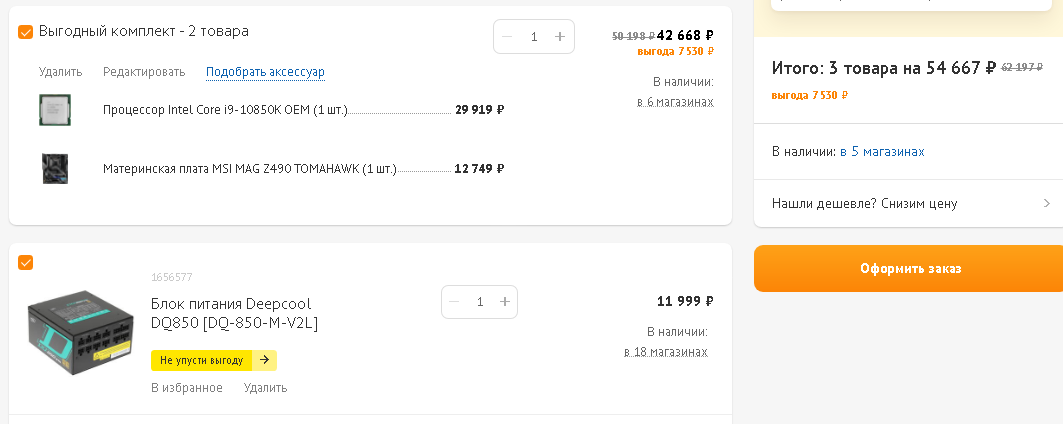Open Подобрать аксессуар link
Viewport: 1063px width, 424px height.
point(265,72)
